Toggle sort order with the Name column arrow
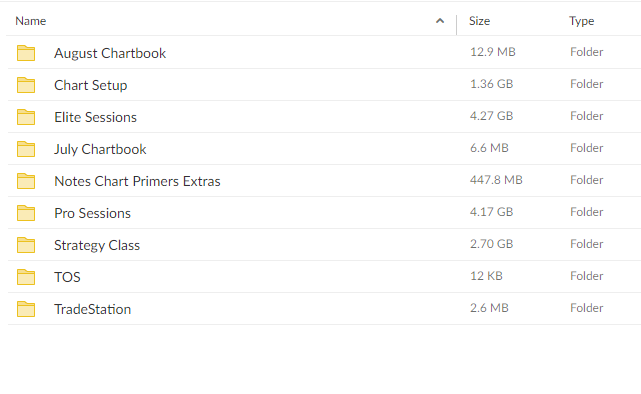This screenshot has width=641, height=394. (x=440, y=21)
